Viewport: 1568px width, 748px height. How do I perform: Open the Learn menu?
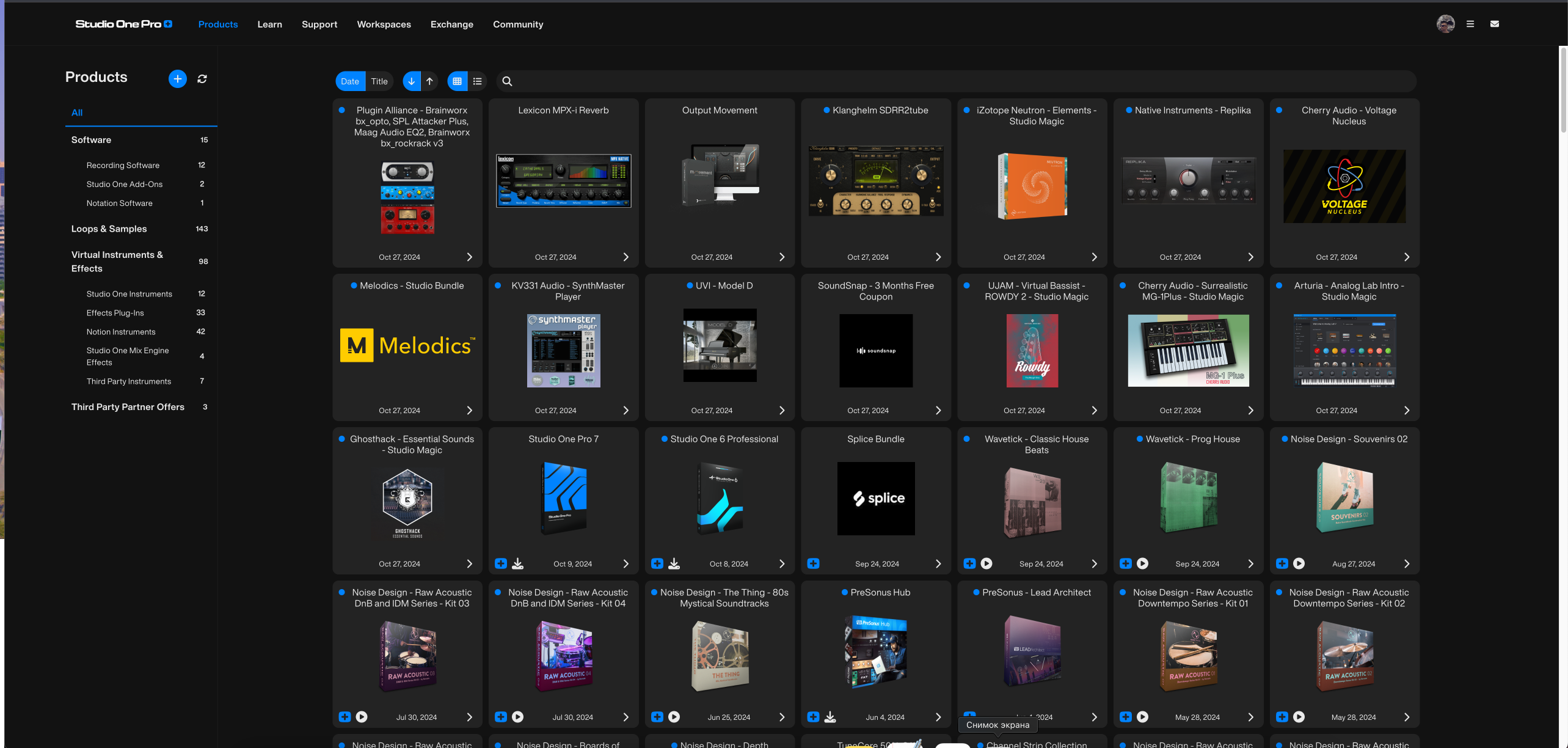tap(269, 24)
